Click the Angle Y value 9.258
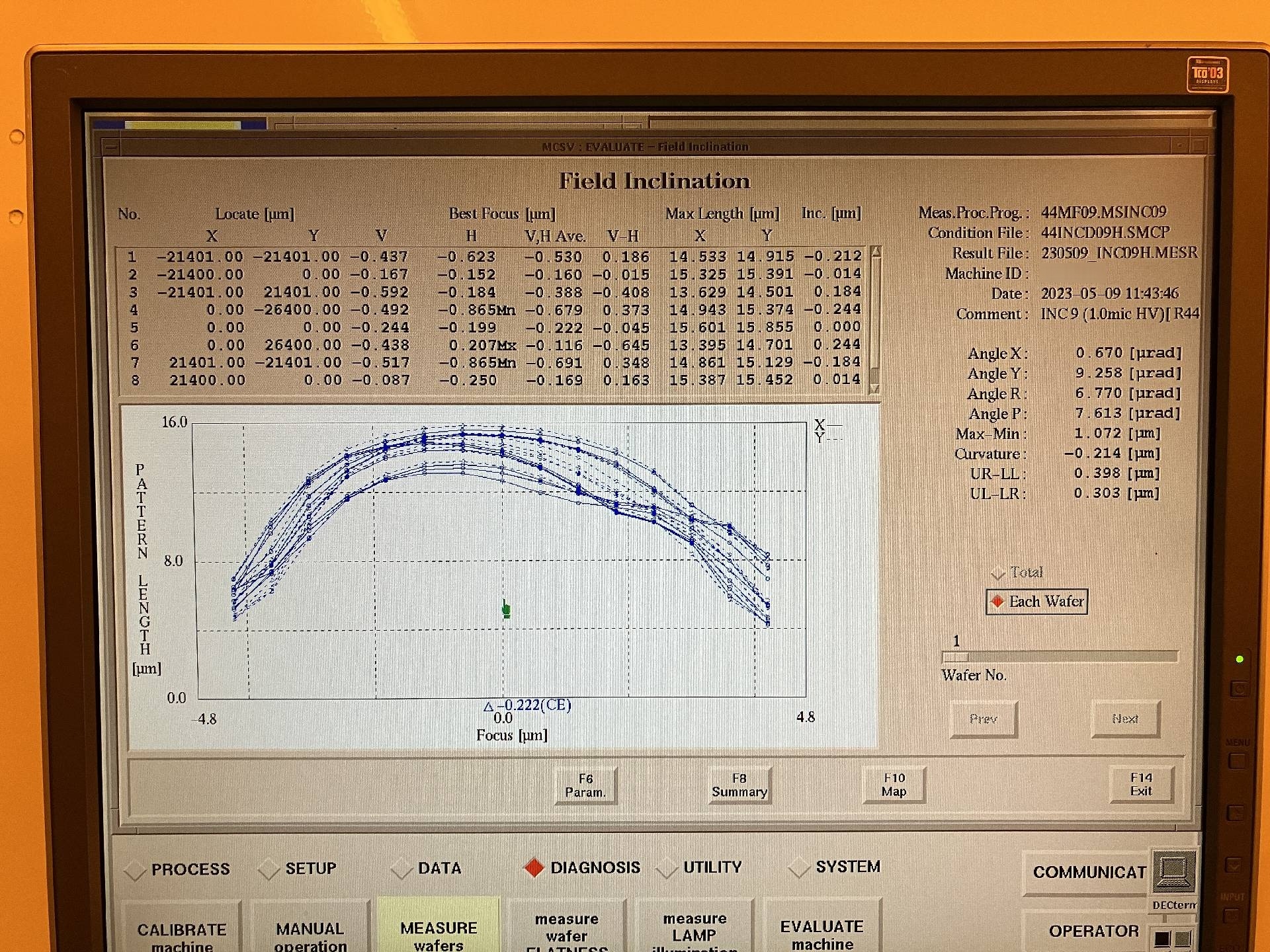Image resolution: width=1270 pixels, height=952 pixels. click(x=1099, y=373)
